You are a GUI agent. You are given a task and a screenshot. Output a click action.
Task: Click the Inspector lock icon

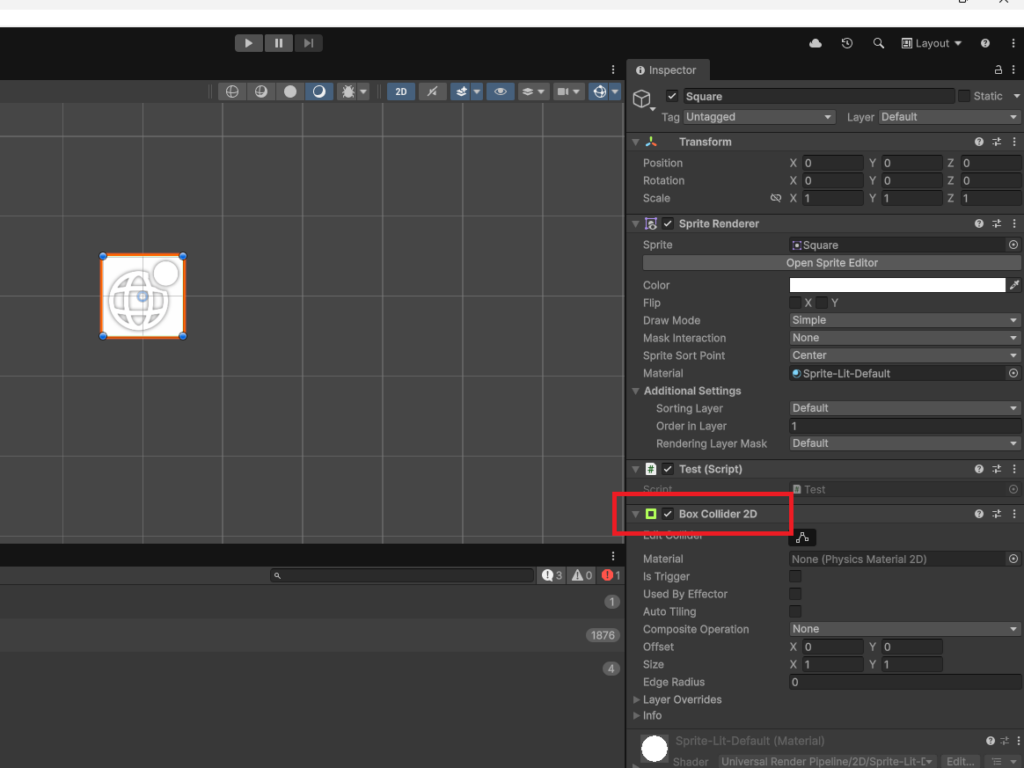coord(998,70)
